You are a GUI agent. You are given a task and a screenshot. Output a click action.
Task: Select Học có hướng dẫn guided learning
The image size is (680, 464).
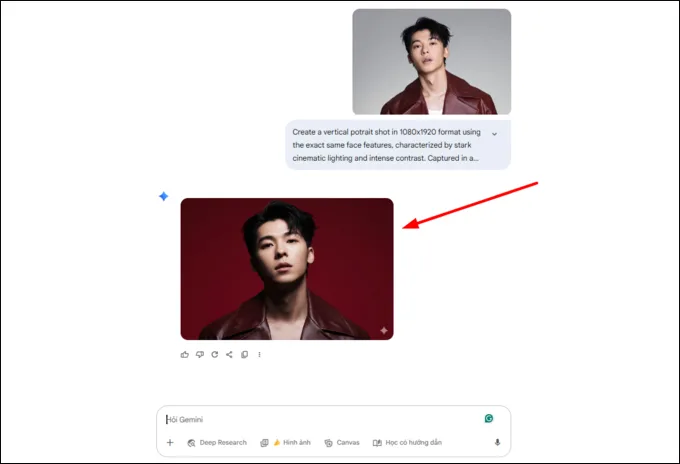(407, 442)
